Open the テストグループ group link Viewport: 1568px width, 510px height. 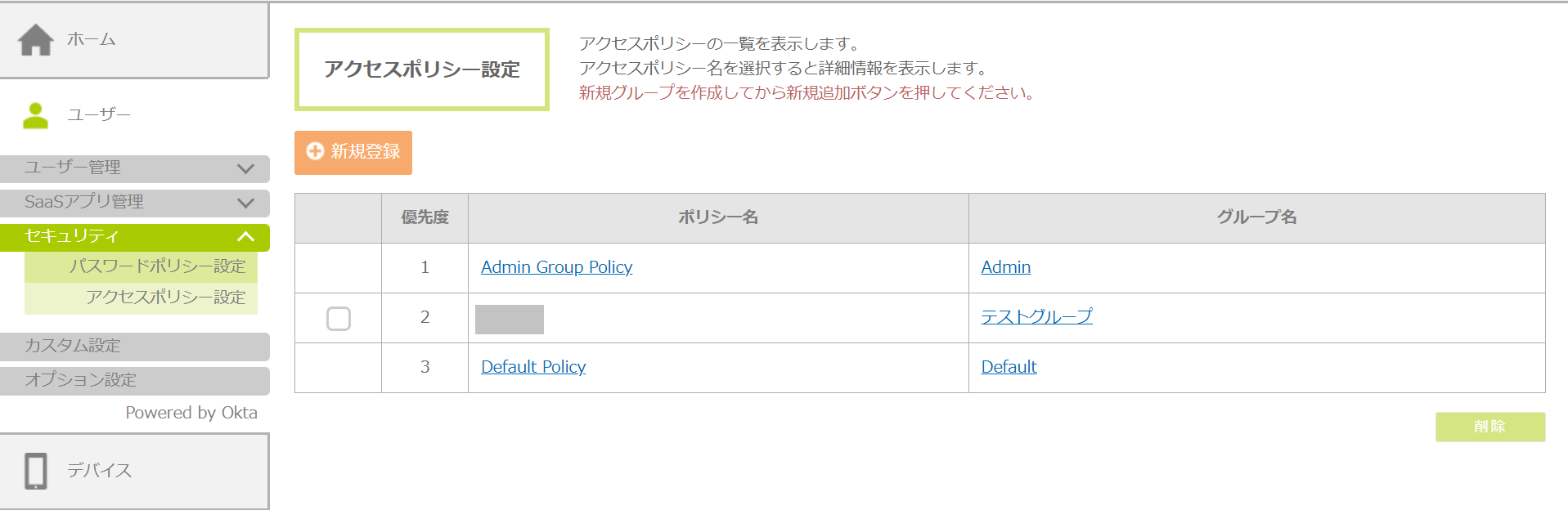click(x=1036, y=317)
